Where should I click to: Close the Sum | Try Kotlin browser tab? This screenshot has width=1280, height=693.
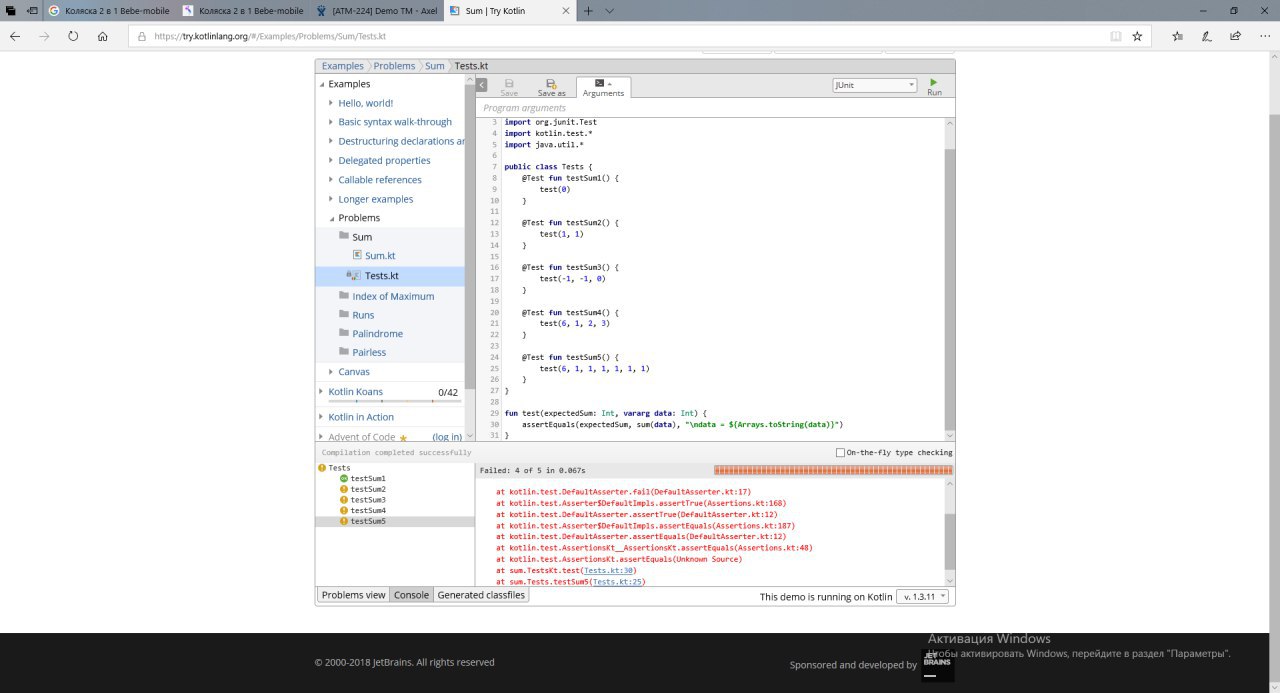(x=566, y=10)
